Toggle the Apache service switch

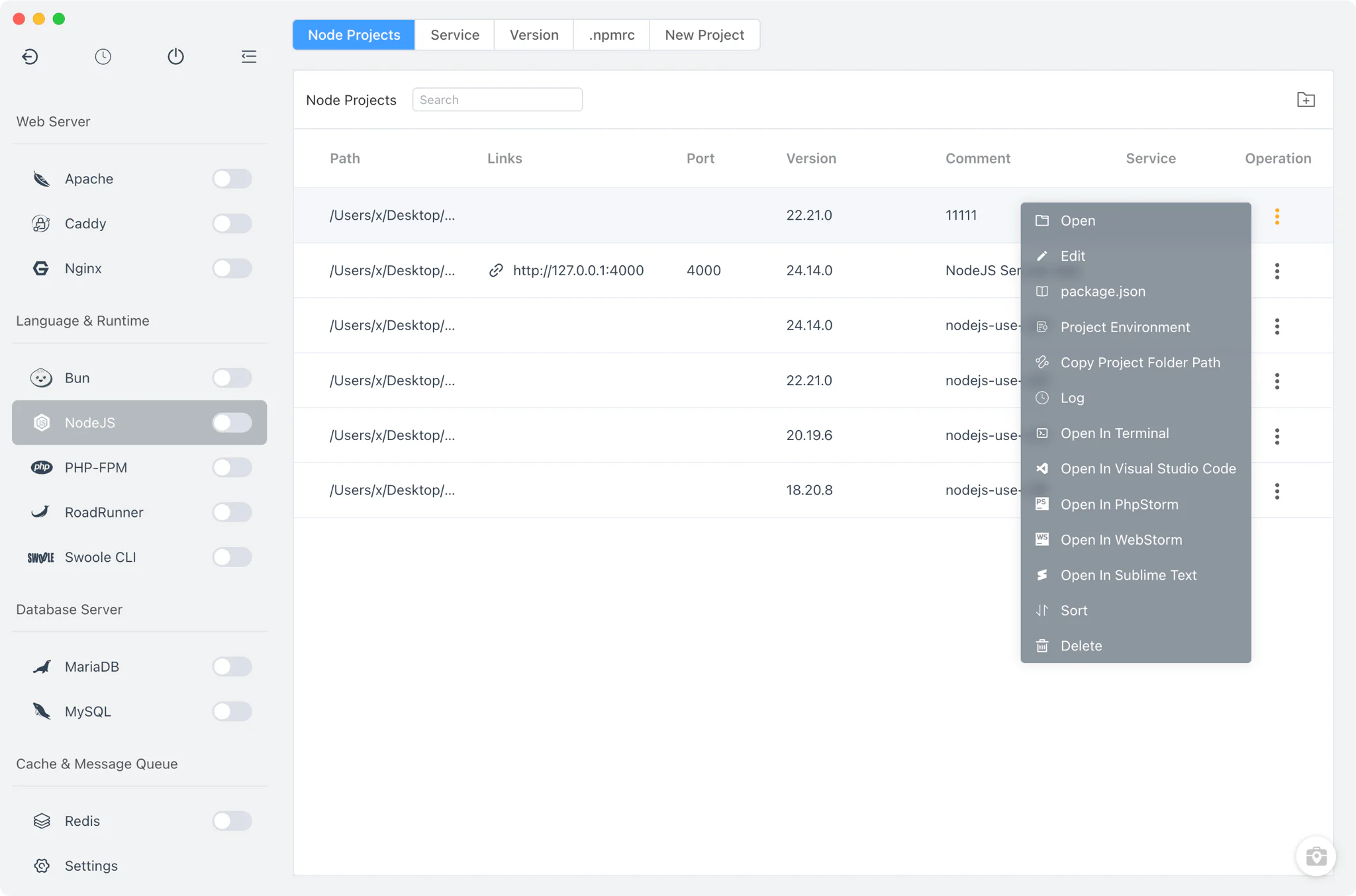[x=232, y=179]
